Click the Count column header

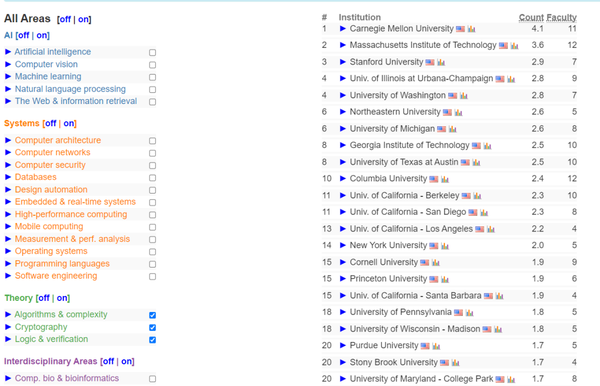(531, 17)
